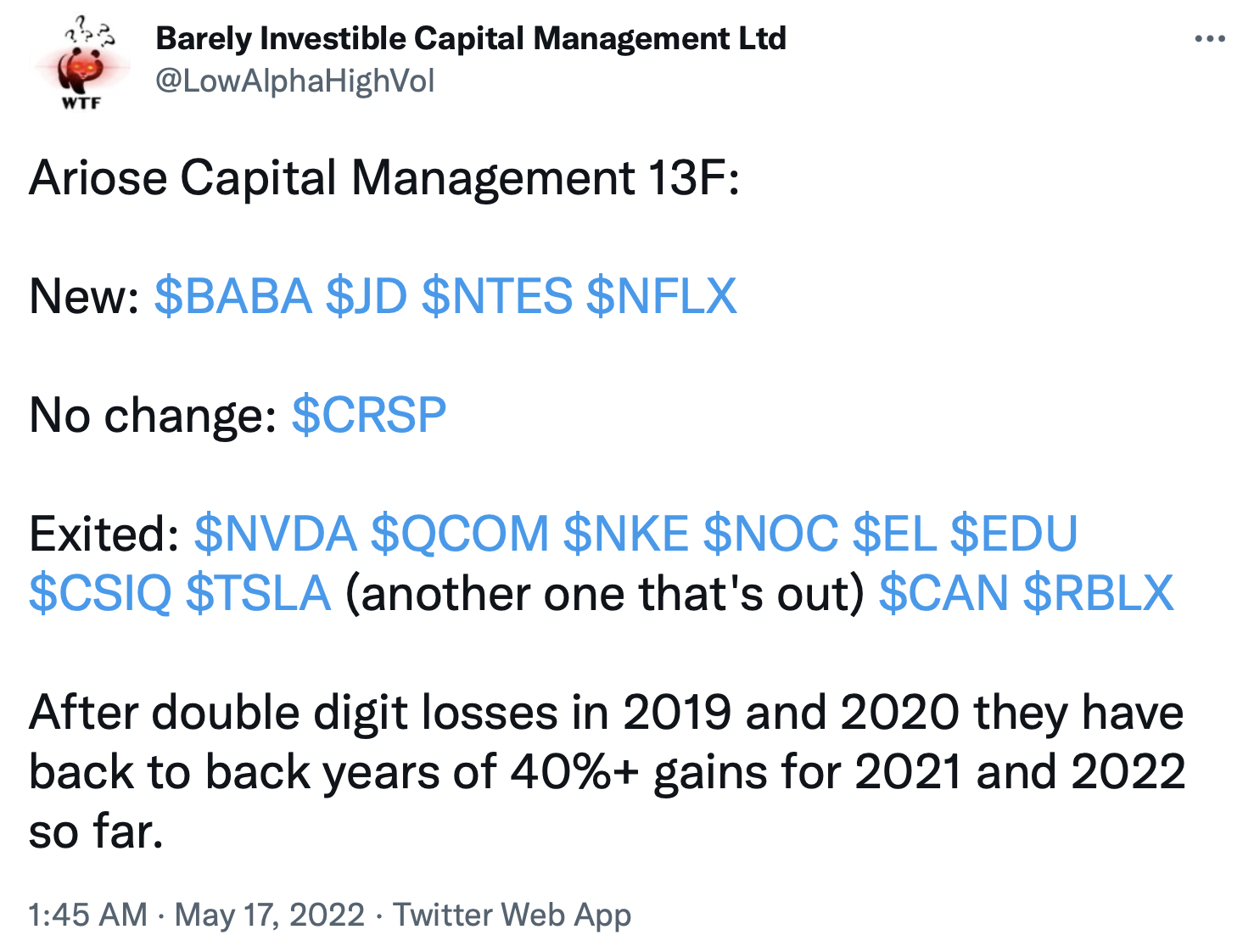Follow the $NFLX cashtag link
The width and height of the screenshot is (1254, 952).
pyautogui.click(x=661, y=297)
